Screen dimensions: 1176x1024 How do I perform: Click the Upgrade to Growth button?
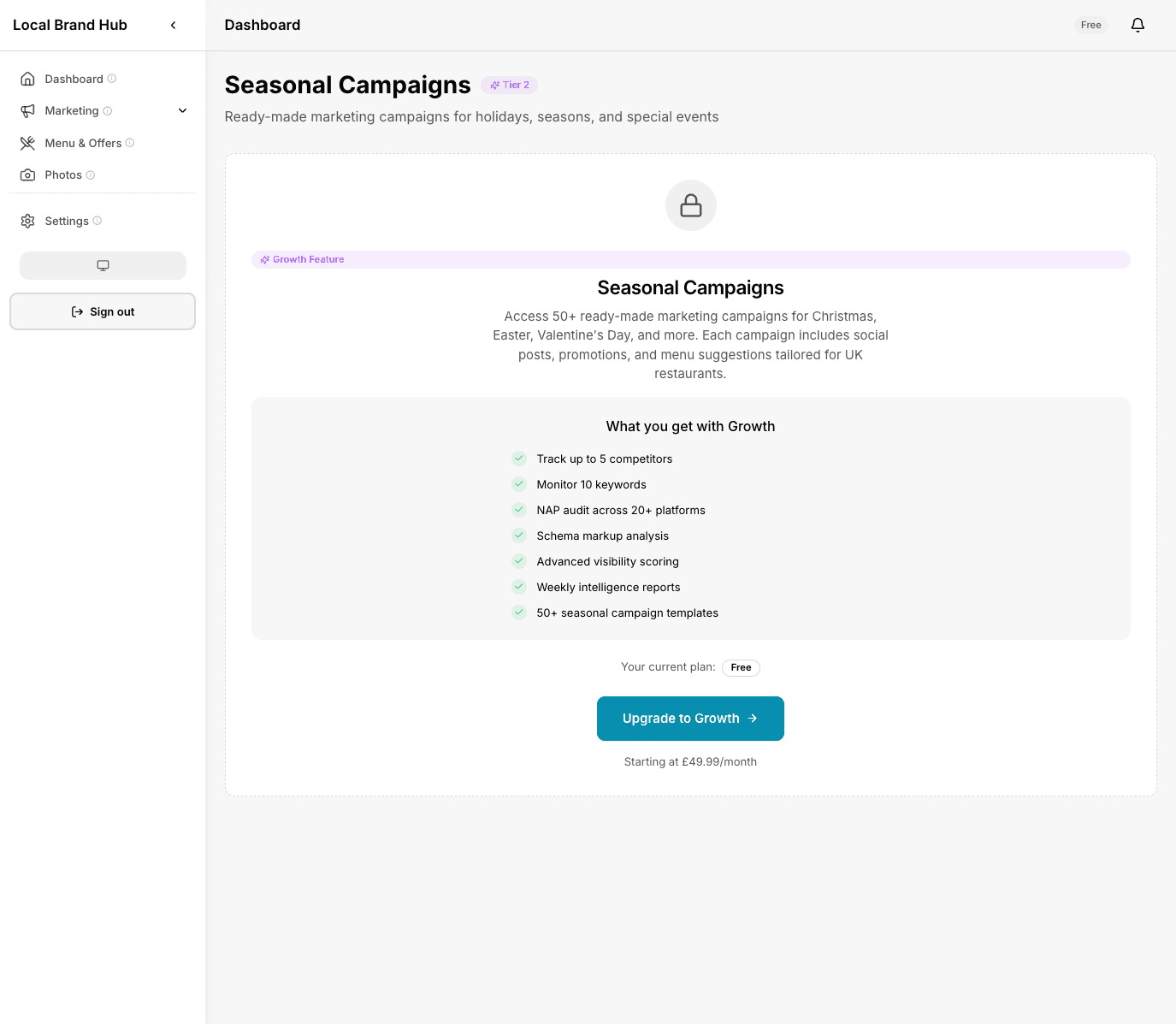pos(690,719)
